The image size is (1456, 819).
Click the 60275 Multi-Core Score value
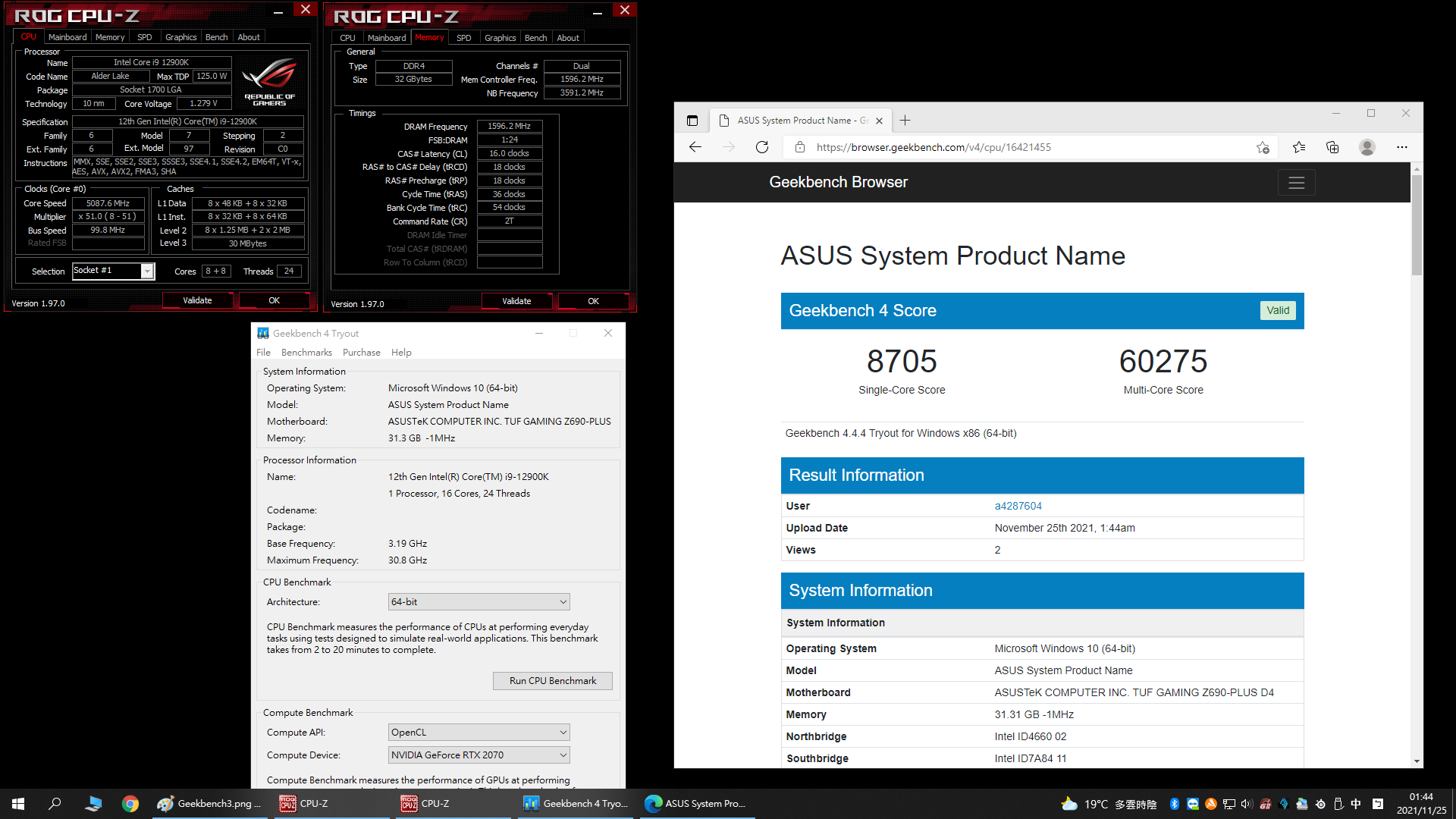click(1163, 361)
